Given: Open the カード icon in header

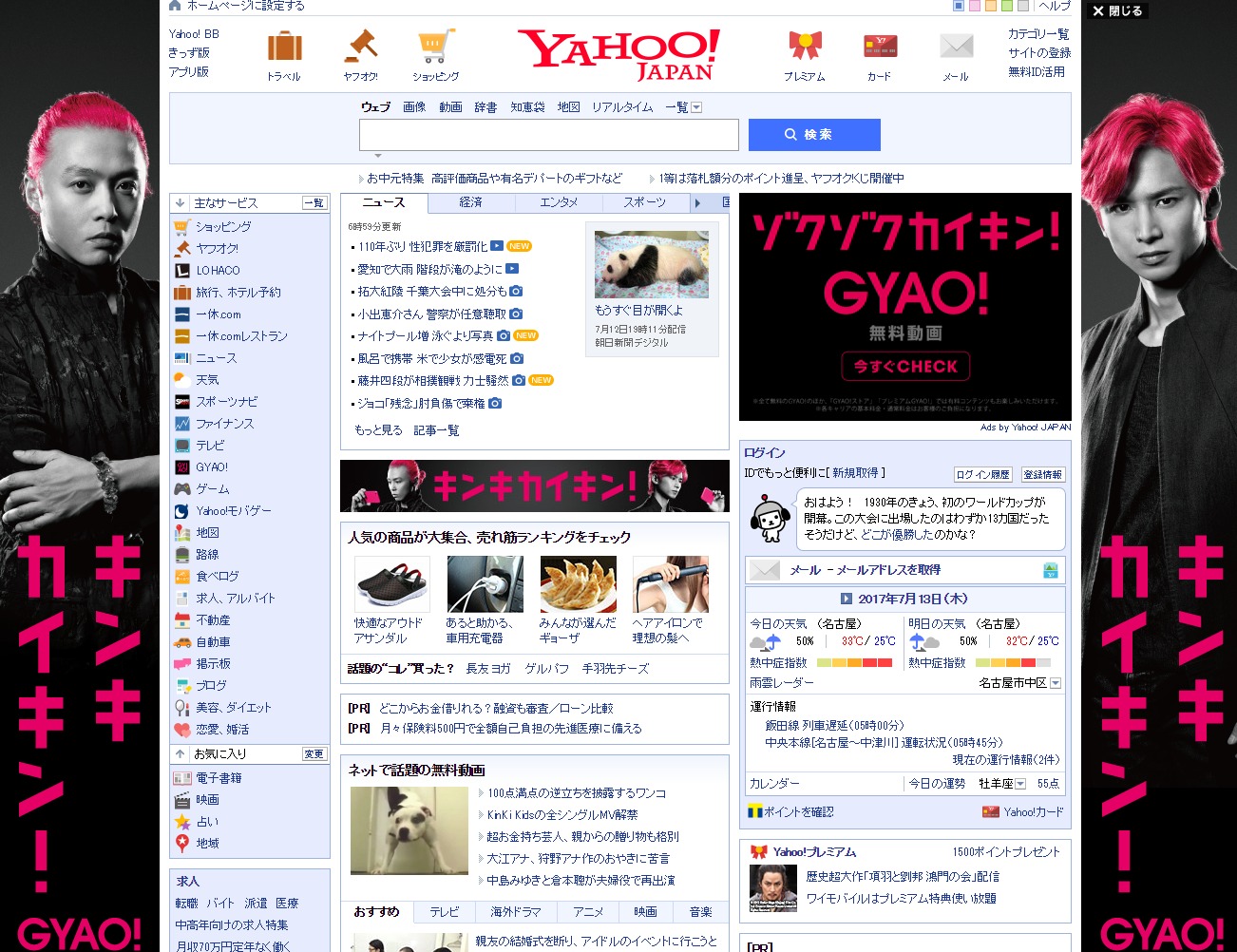Looking at the screenshot, I should pos(880,46).
